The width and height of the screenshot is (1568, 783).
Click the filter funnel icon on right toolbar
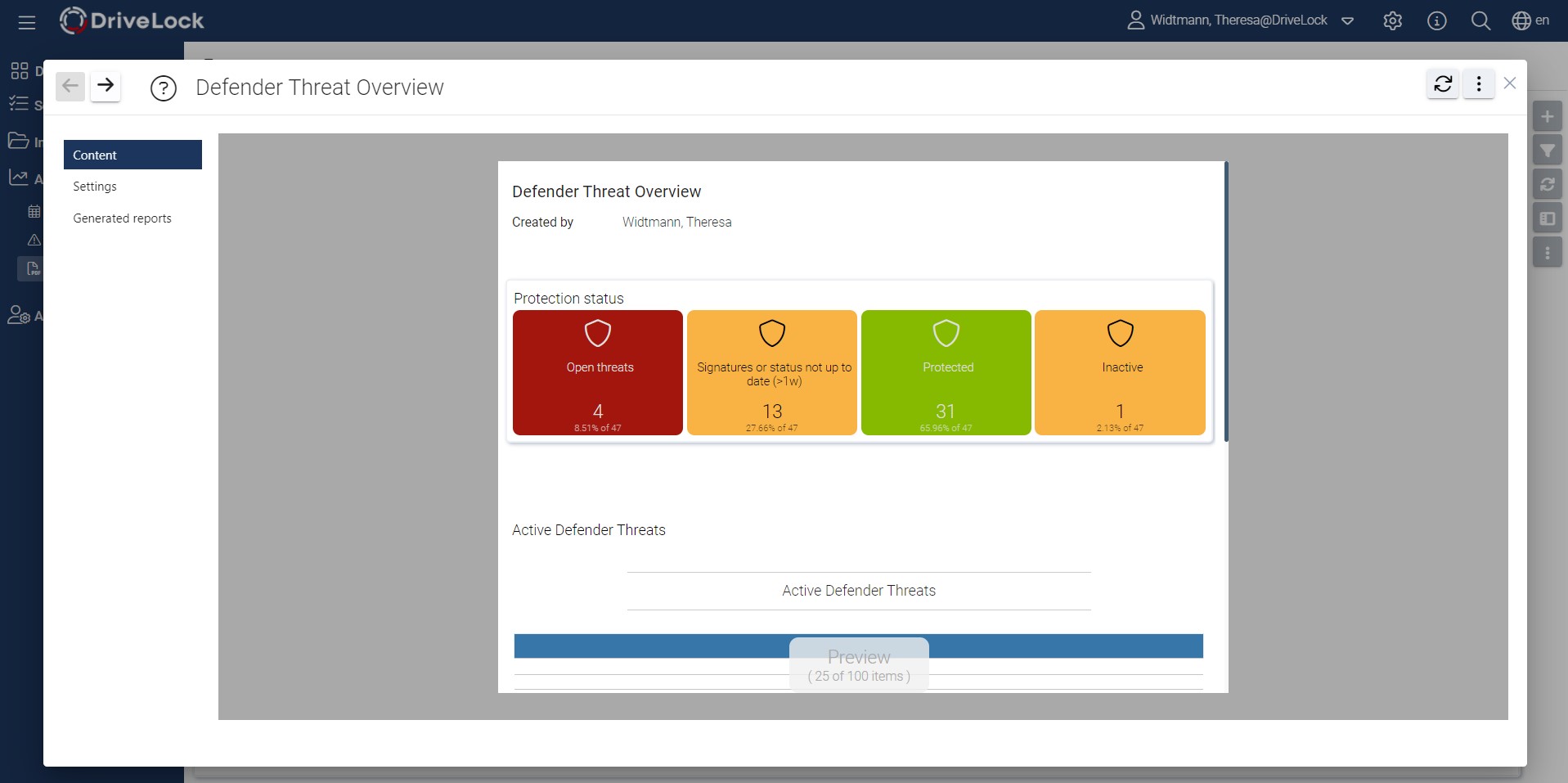1548,151
